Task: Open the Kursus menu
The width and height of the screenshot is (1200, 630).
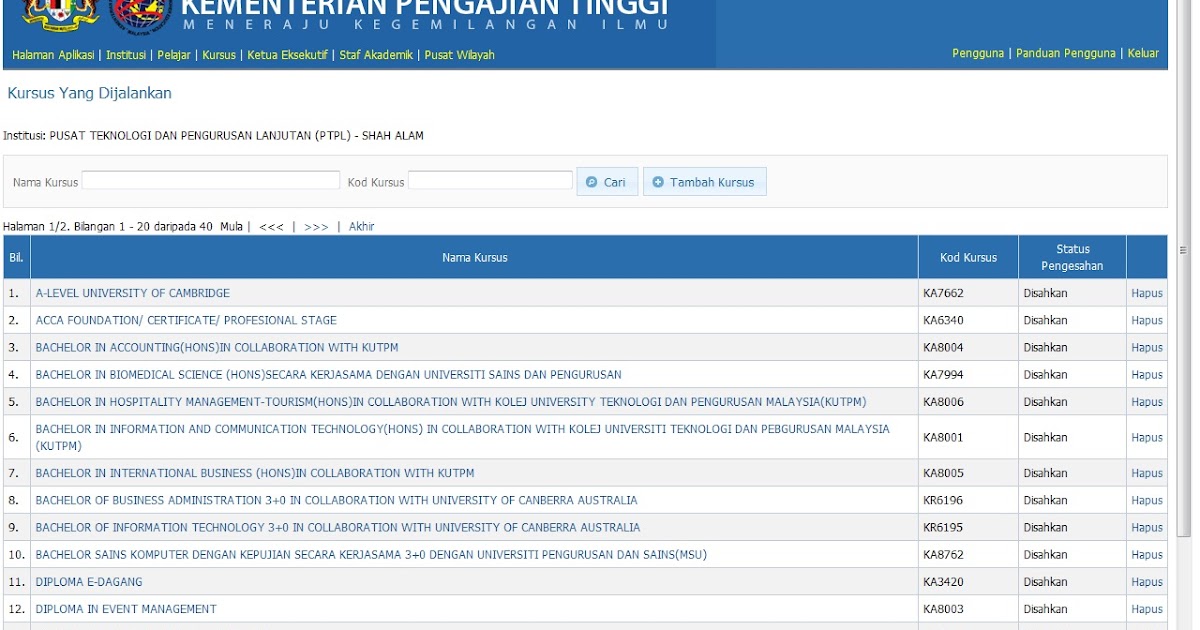Action: pyautogui.click(x=219, y=55)
